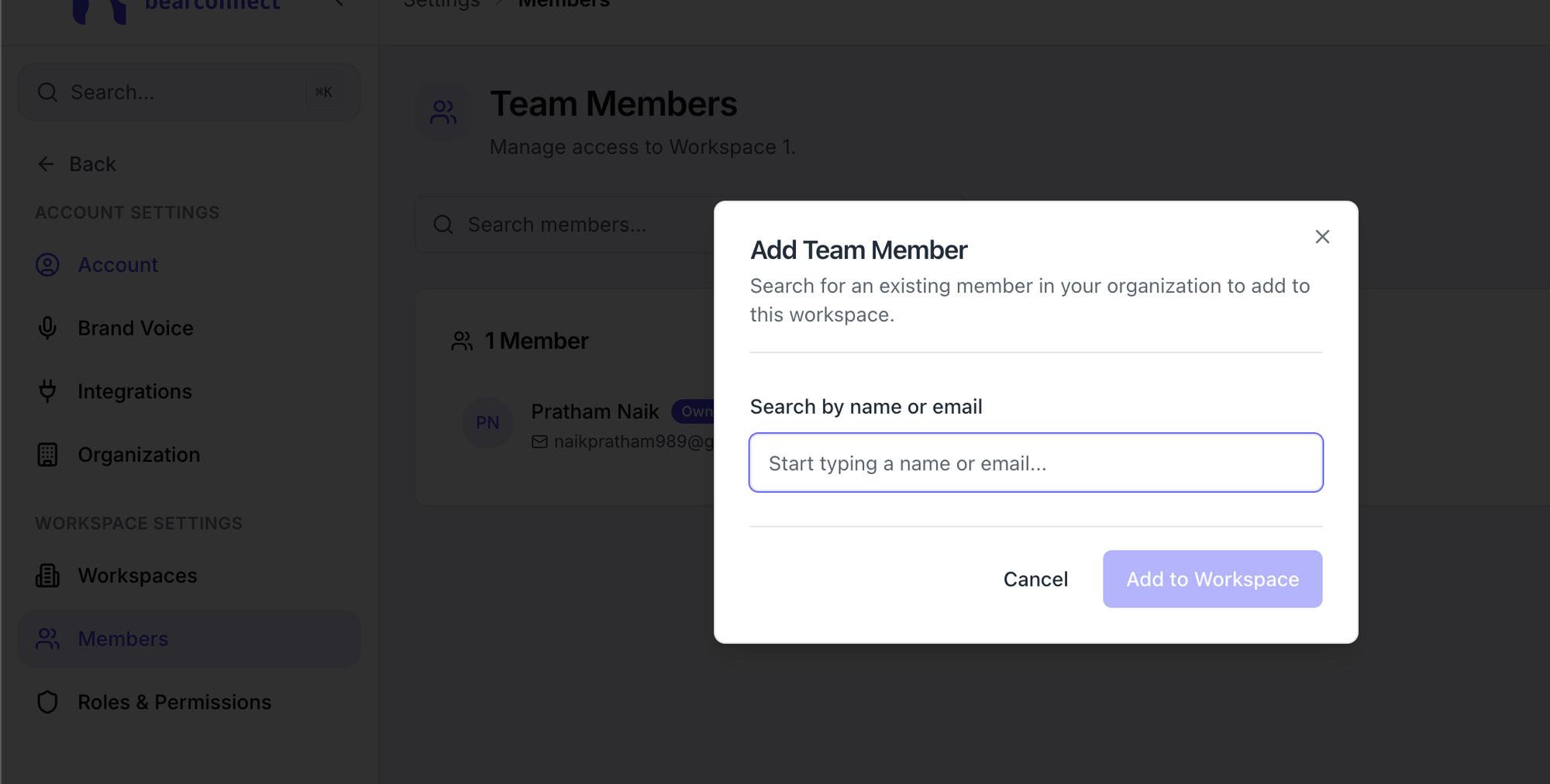Focus the name or email search field

1035,462
